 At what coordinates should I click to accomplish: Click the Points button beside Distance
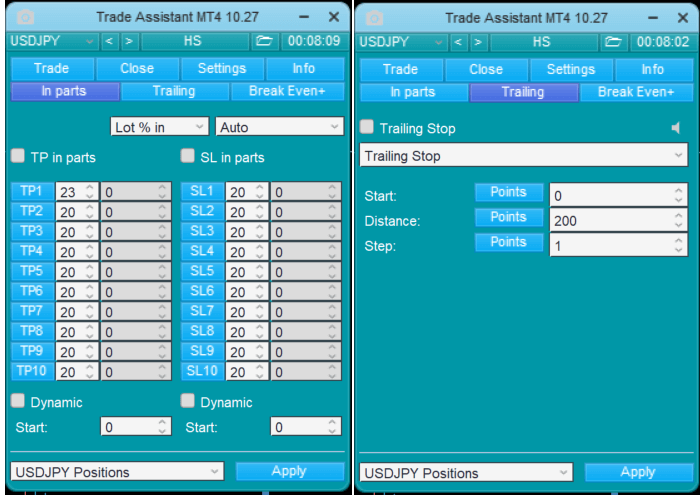tap(508, 217)
